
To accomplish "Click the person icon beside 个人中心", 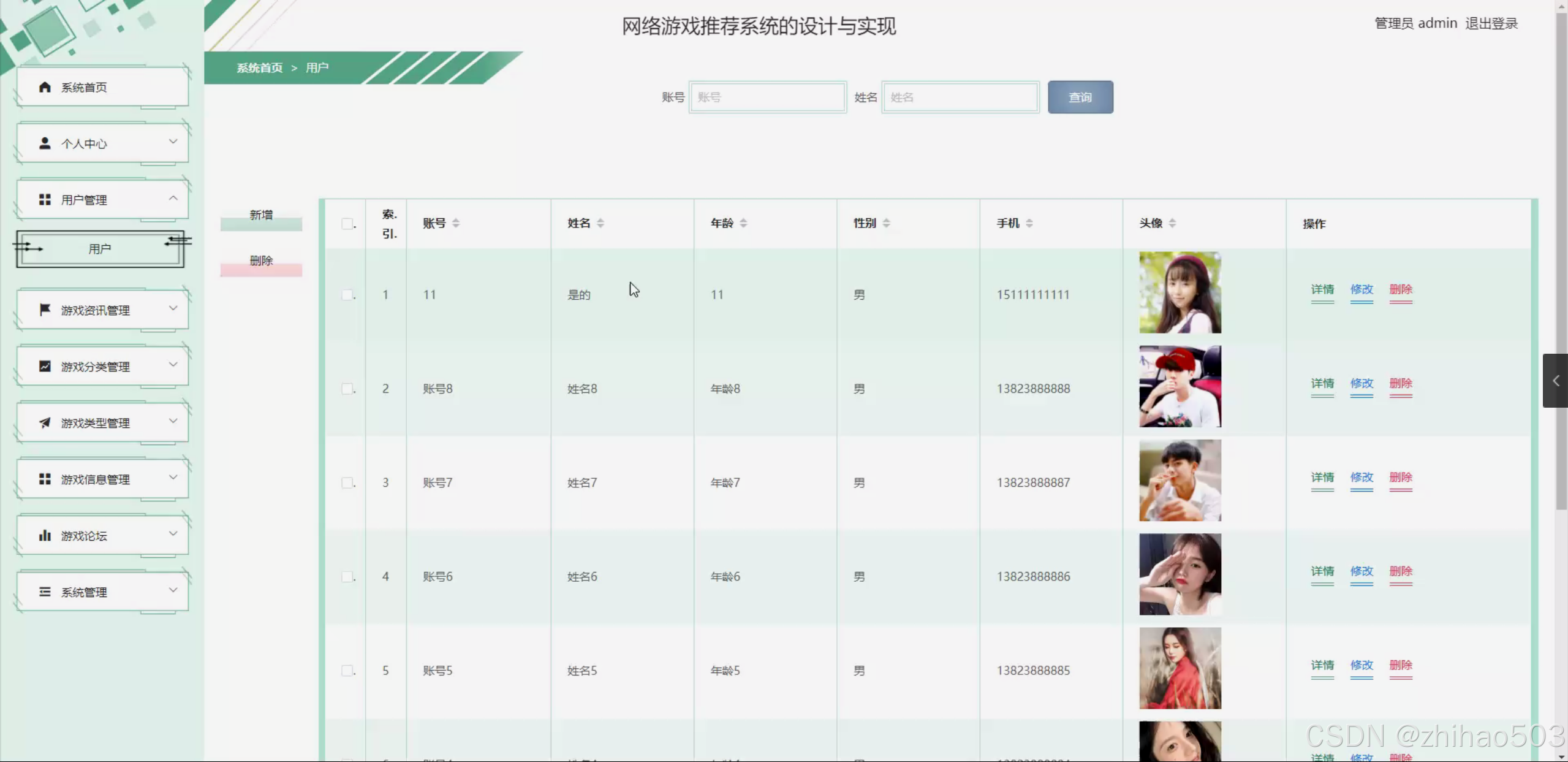I will [x=45, y=143].
